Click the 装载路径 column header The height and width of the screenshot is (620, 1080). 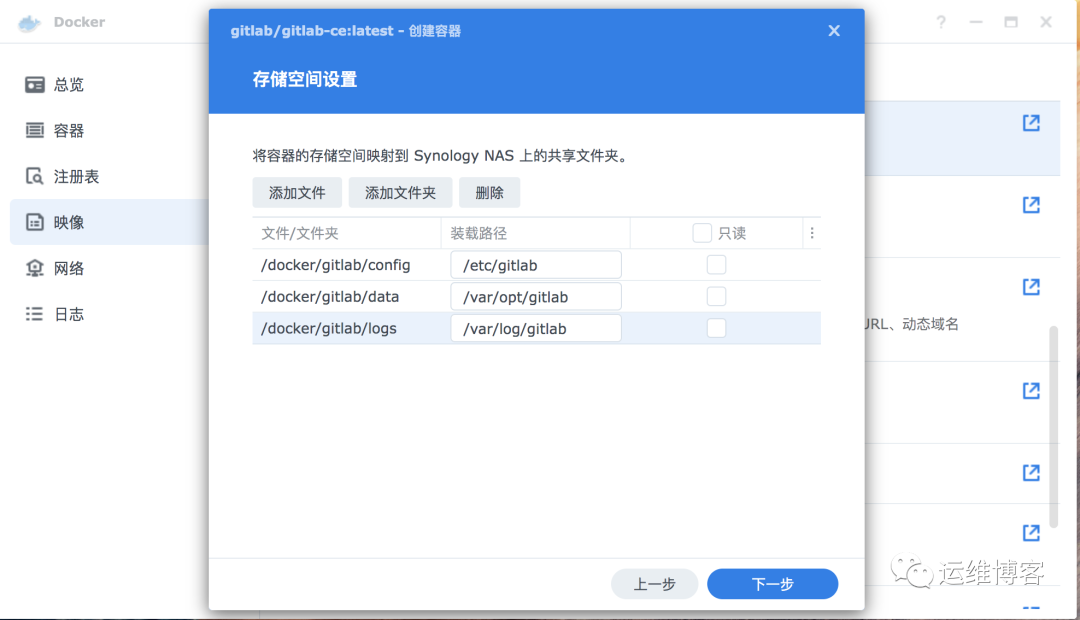click(x=535, y=234)
